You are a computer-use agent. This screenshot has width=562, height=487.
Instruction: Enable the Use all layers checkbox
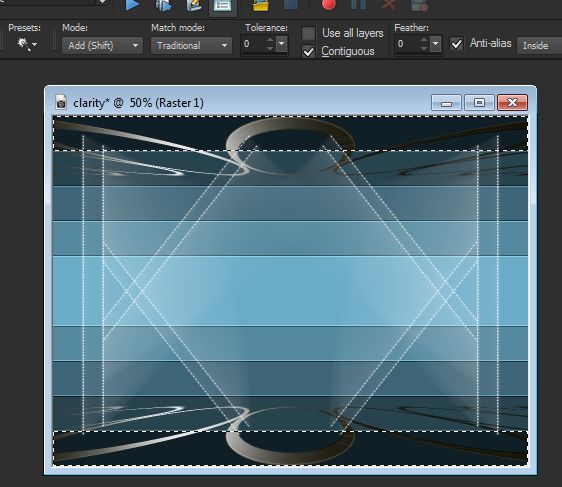(x=308, y=33)
